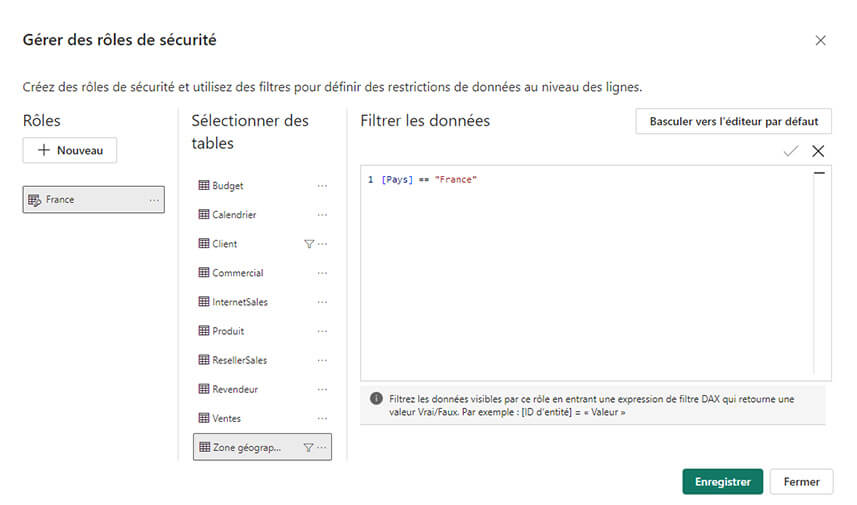Close the Gérer des rôles de sécurité dialog

click(x=820, y=40)
